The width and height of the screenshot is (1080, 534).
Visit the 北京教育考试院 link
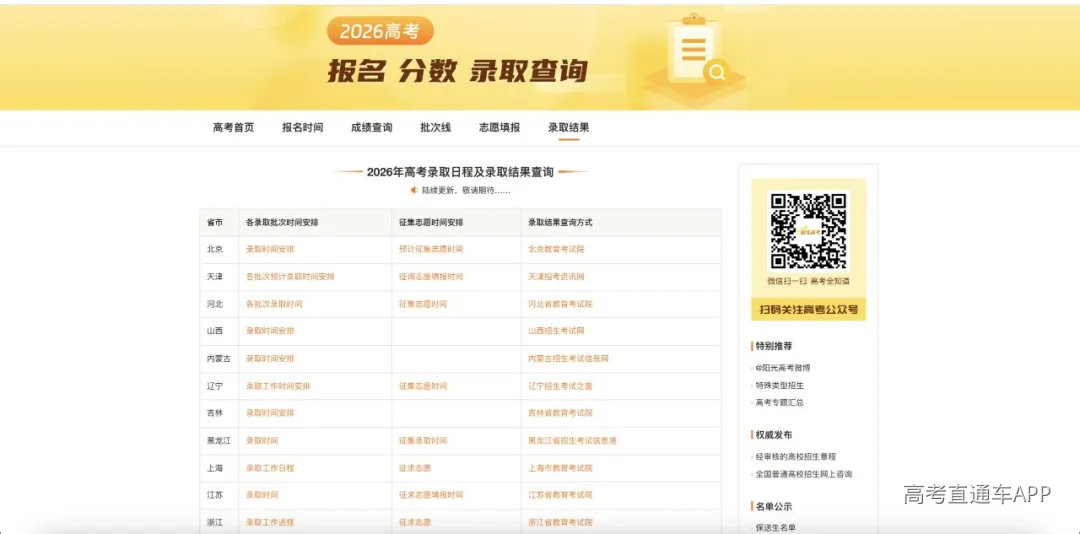point(556,249)
